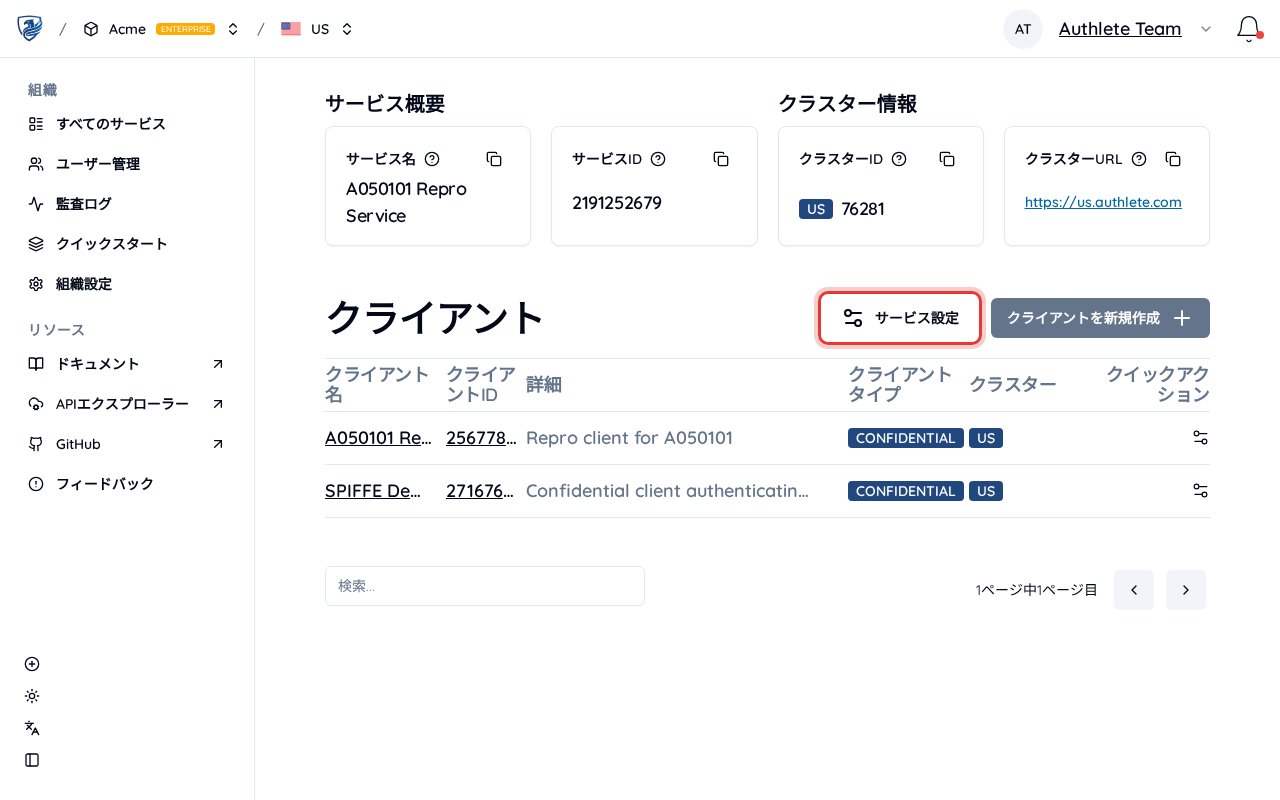This screenshot has height=800, width=1280.
Task: Click the Authlete shield logo
Action: [x=30, y=29]
